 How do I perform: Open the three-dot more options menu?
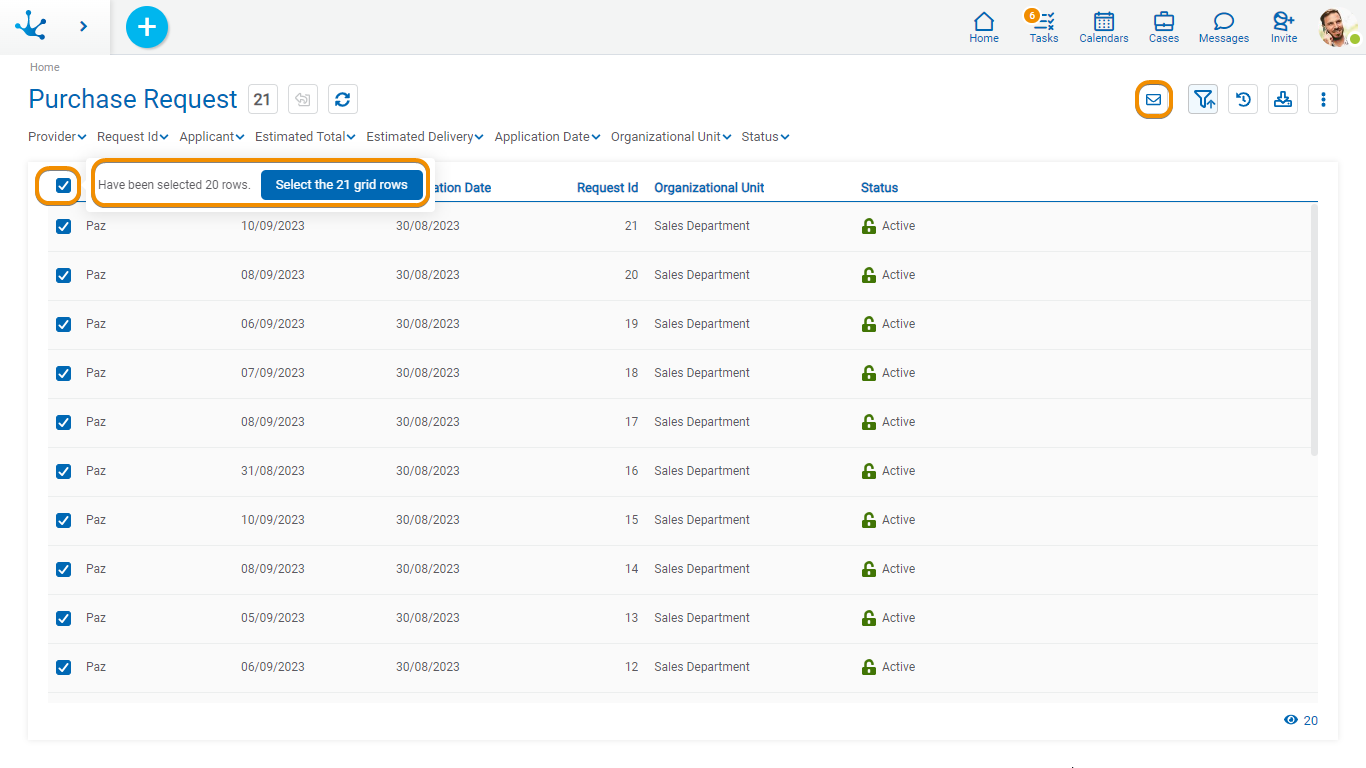click(x=1323, y=99)
